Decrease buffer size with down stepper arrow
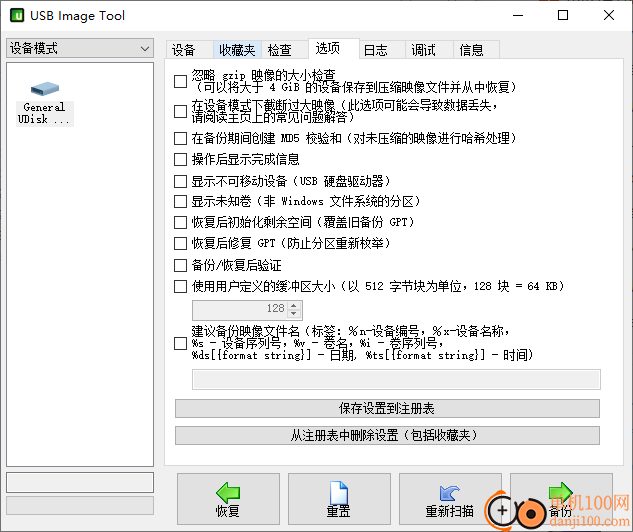The image size is (633, 532). coord(294,314)
